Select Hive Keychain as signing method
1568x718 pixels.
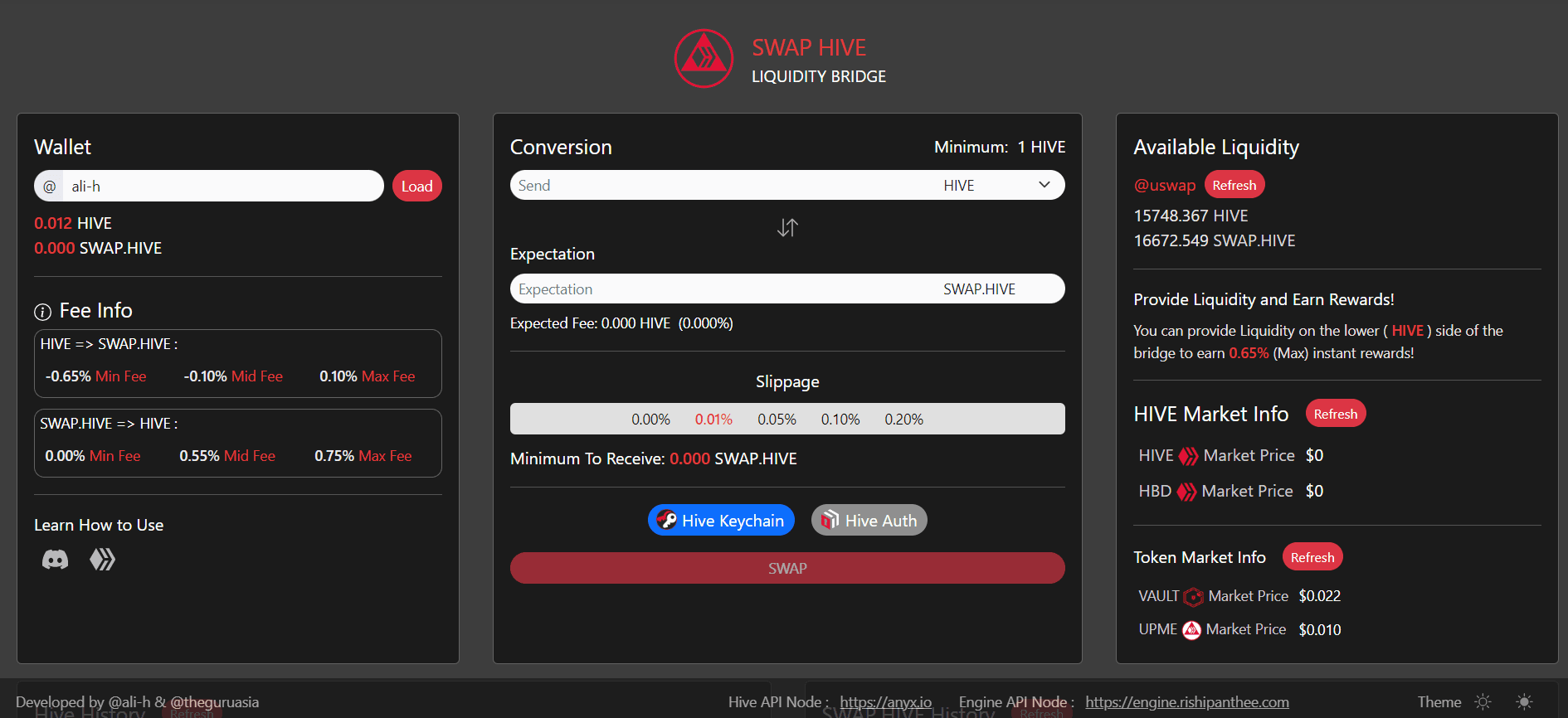coord(721,520)
